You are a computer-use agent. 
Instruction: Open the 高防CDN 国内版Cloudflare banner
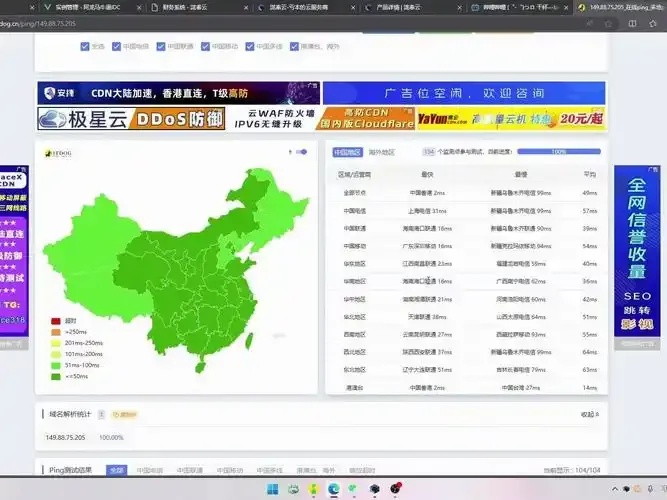click(x=366, y=119)
